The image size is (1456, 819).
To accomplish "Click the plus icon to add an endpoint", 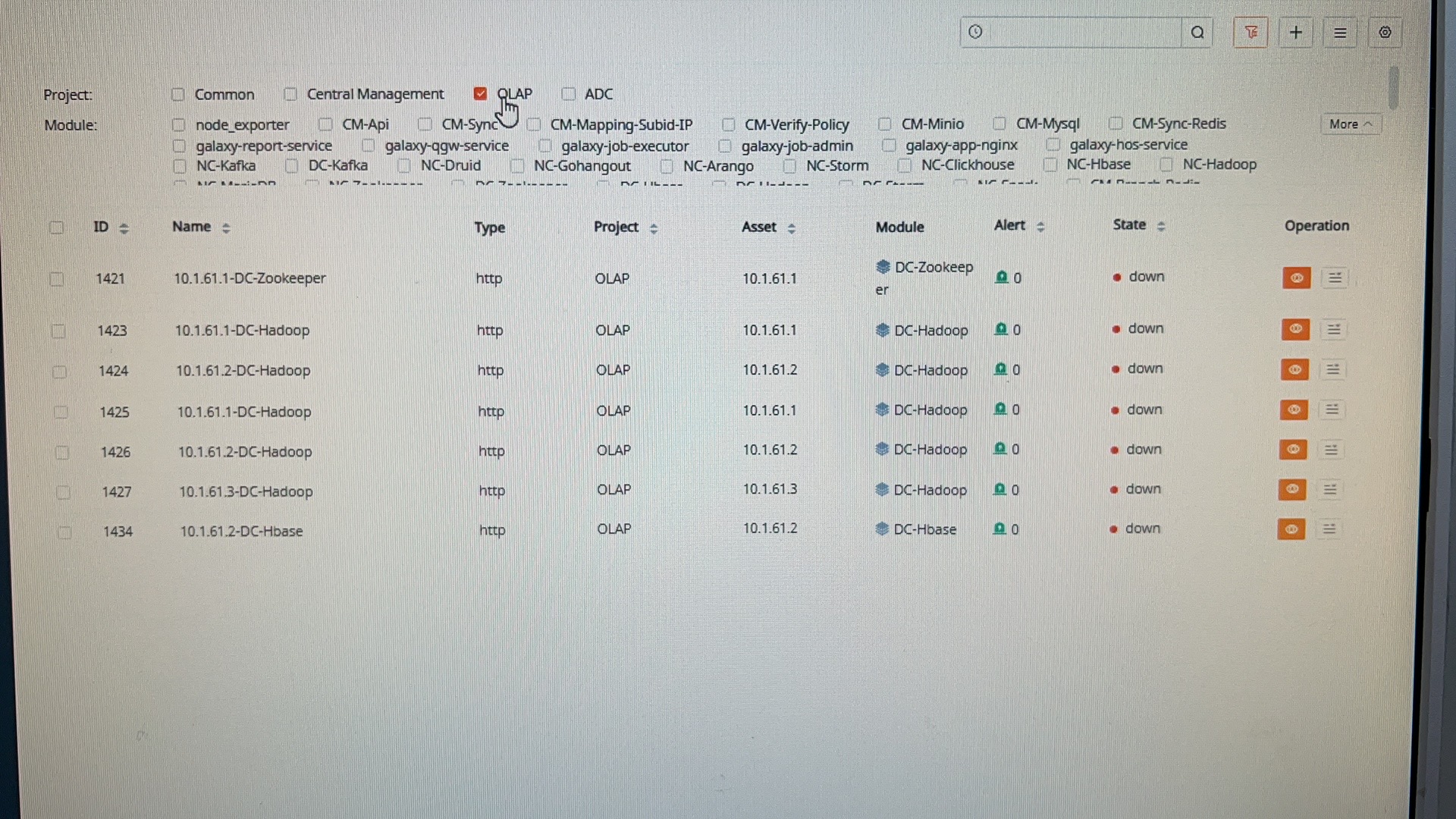I will (x=1296, y=33).
